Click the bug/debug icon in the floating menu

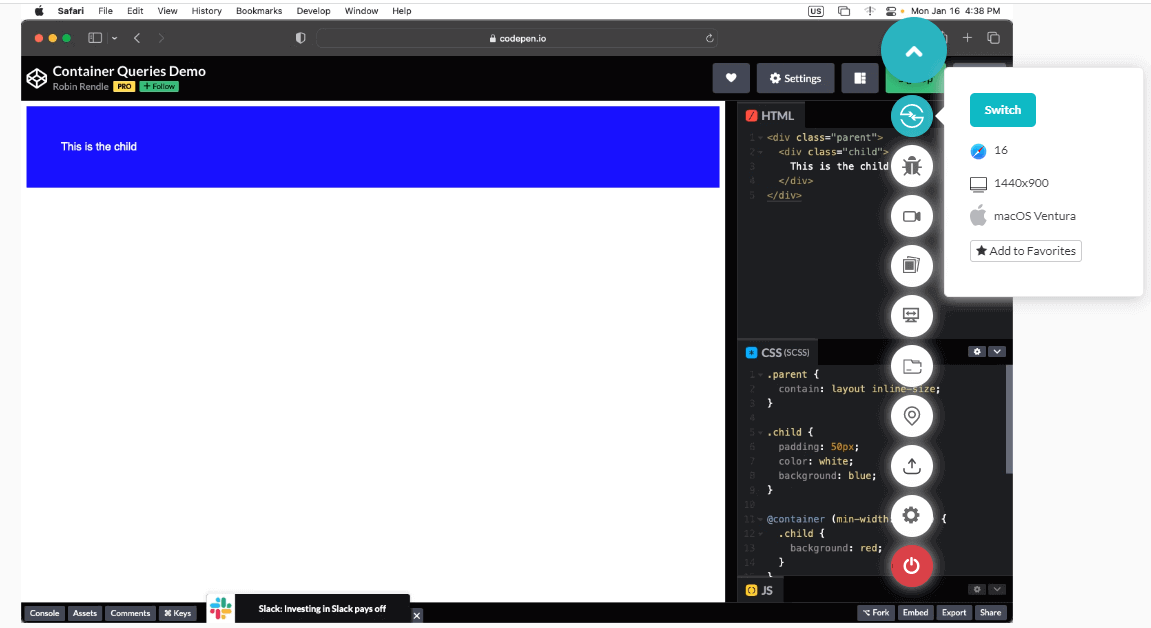point(911,166)
